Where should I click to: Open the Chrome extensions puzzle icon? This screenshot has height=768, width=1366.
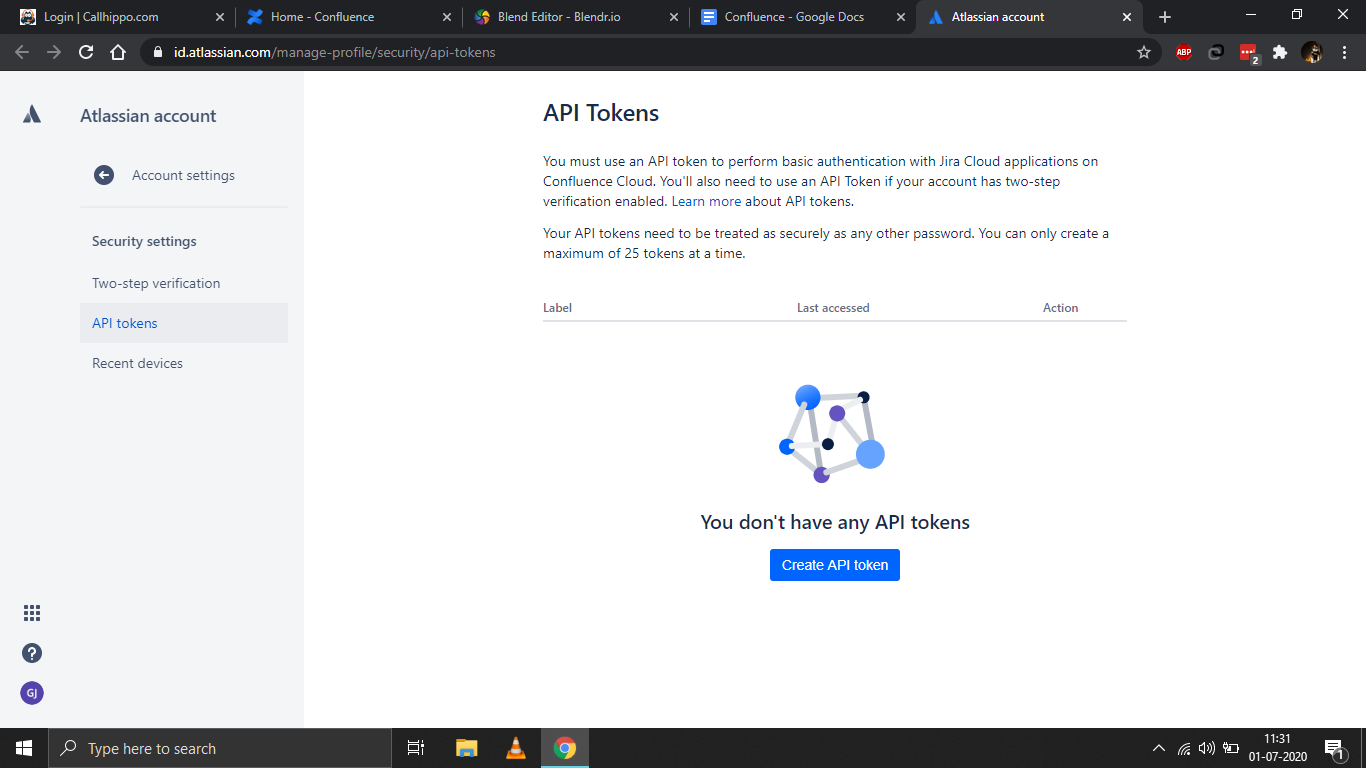1280,52
